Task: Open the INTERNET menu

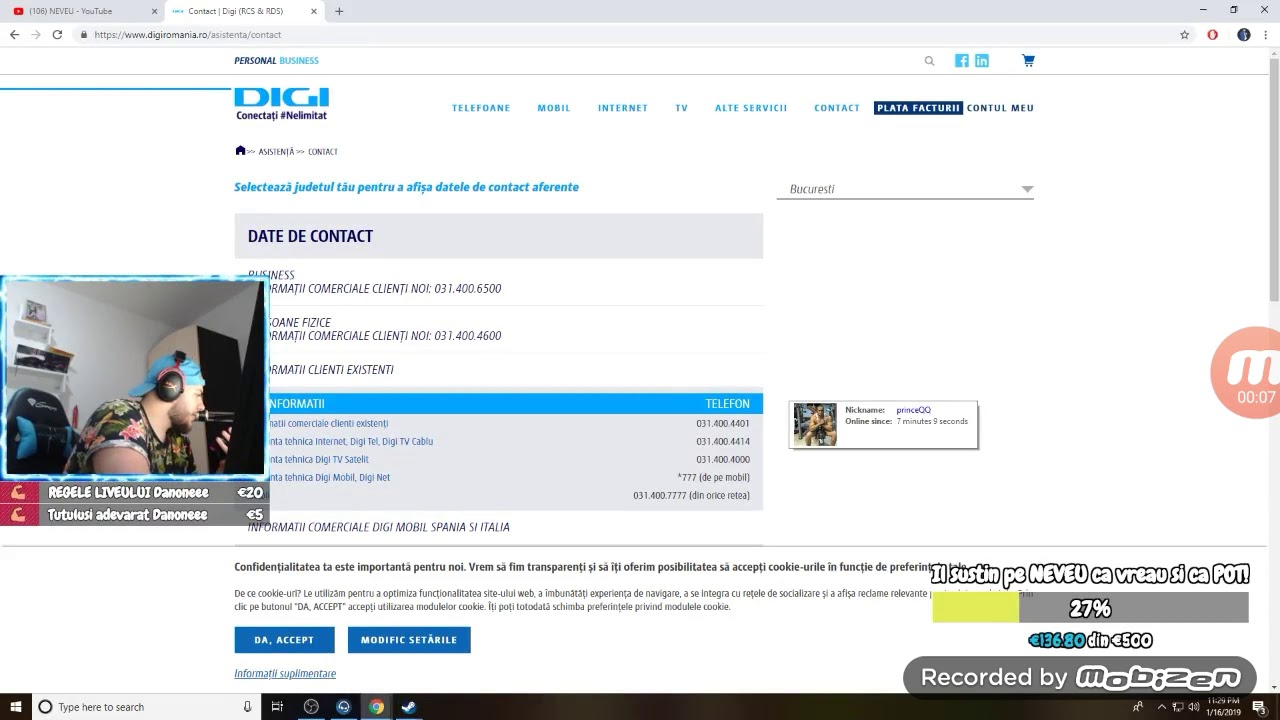Action: 623,108
